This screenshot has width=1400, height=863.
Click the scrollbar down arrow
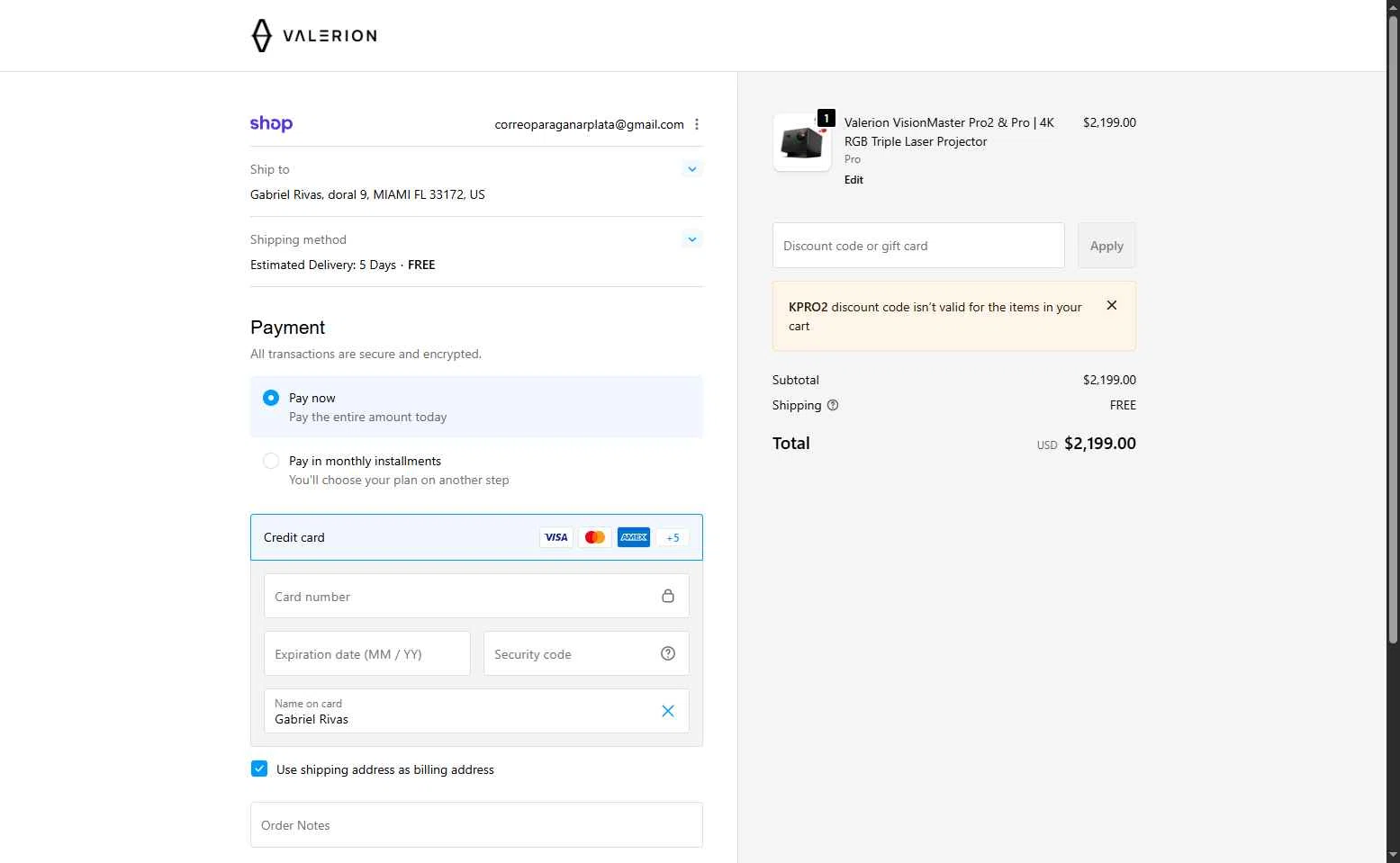point(1393,855)
